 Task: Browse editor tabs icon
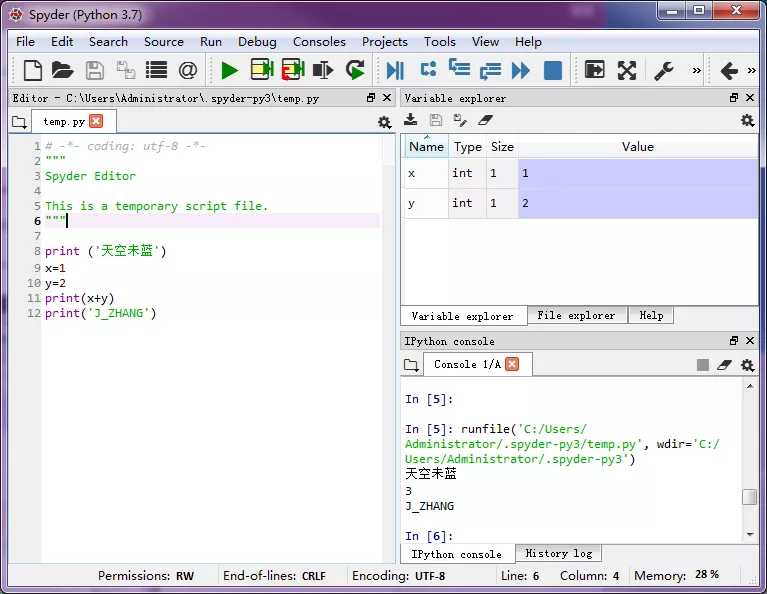[20, 122]
